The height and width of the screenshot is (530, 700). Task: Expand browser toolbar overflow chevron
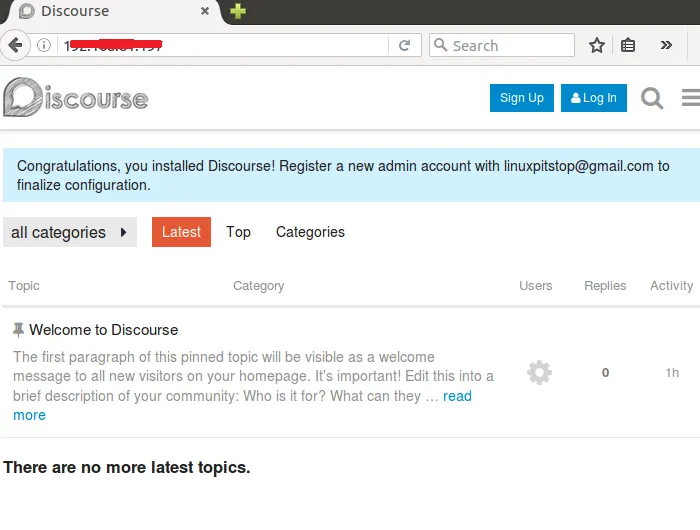667,45
